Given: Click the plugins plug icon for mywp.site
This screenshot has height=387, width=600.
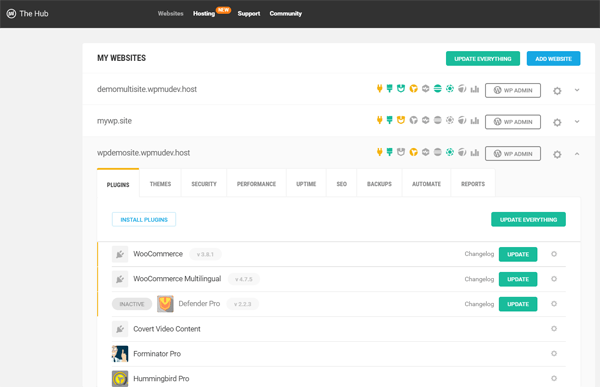Looking at the screenshot, I should click(x=379, y=120).
